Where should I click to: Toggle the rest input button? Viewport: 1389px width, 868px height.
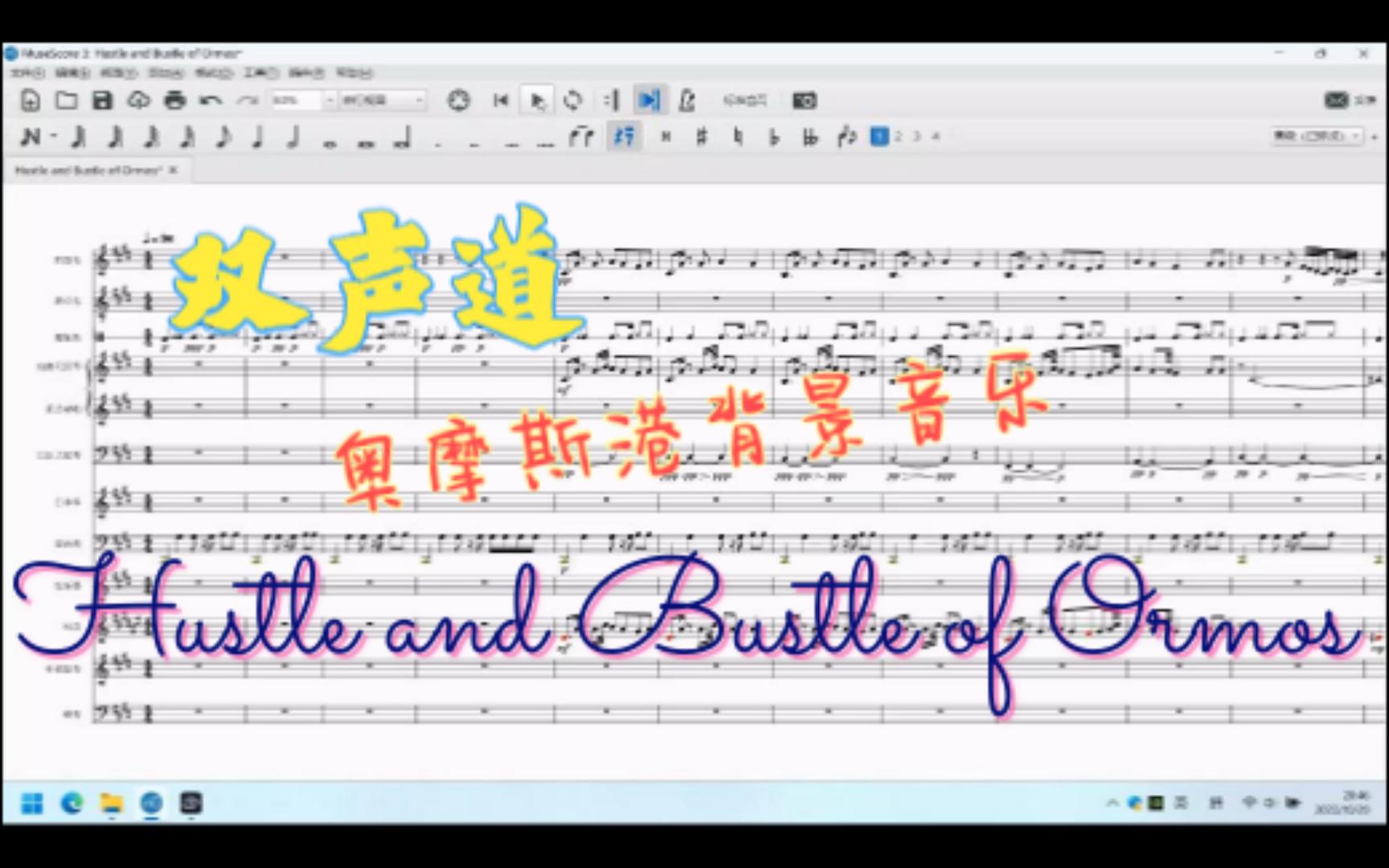[625, 137]
